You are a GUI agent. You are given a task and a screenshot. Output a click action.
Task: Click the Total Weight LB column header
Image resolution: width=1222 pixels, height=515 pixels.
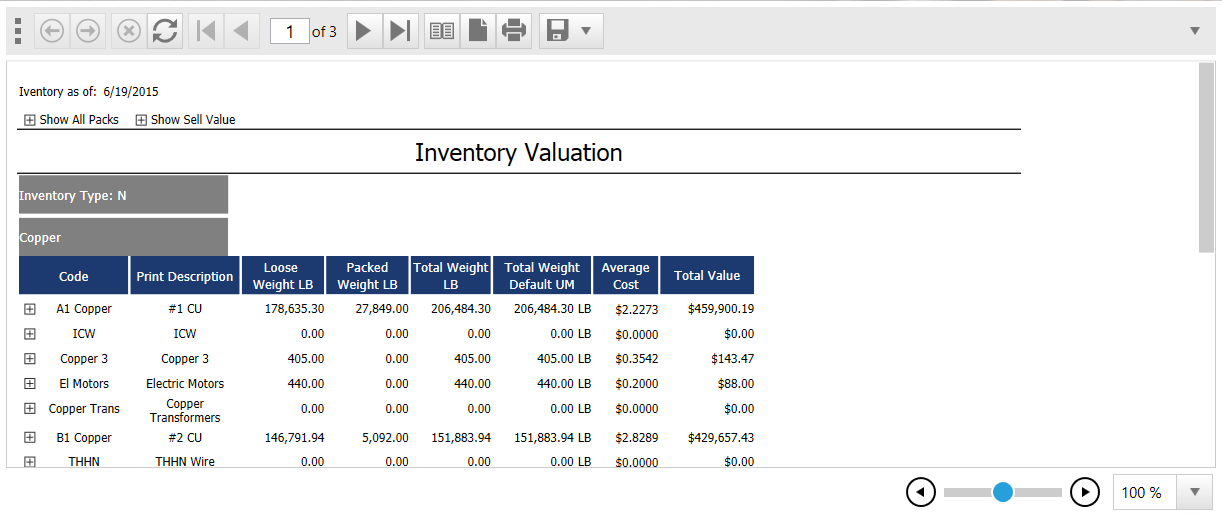click(x=451, y=276)
